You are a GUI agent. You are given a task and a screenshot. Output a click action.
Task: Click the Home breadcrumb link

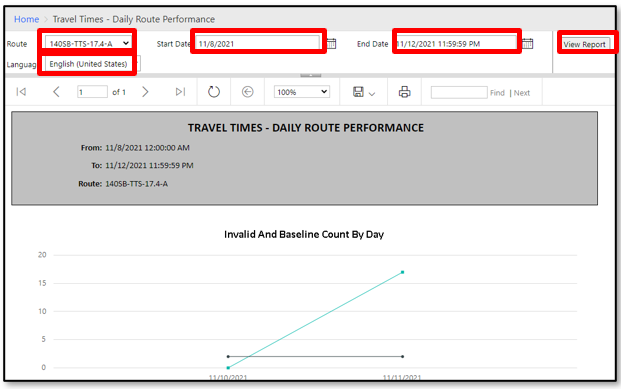tap(27, 19)
